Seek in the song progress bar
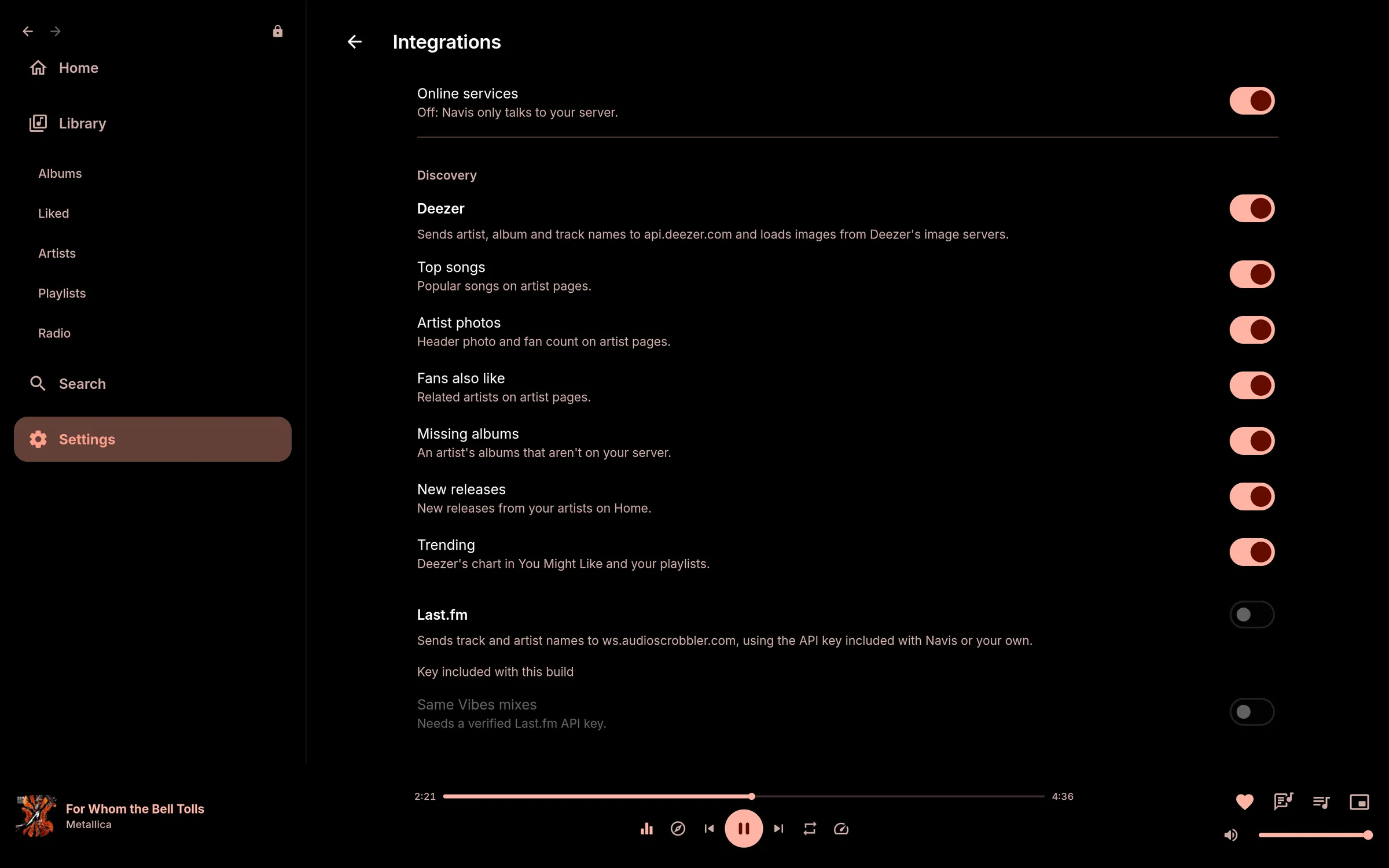The height and width of the screenshot is (868, 1389). pyautogui.click(x=744, y=796)
